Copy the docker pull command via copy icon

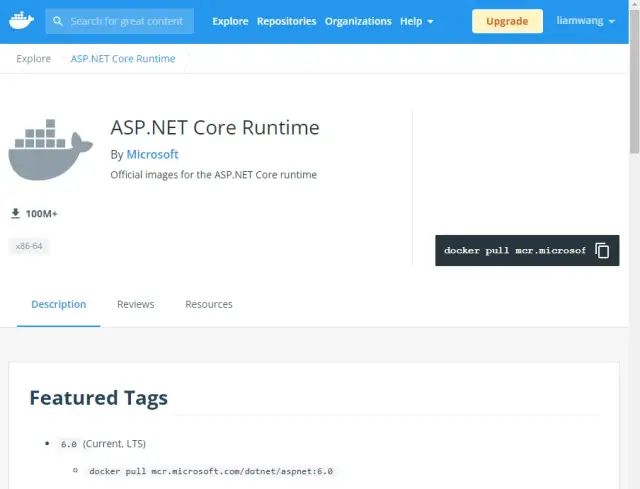click(x=602, y=251)
